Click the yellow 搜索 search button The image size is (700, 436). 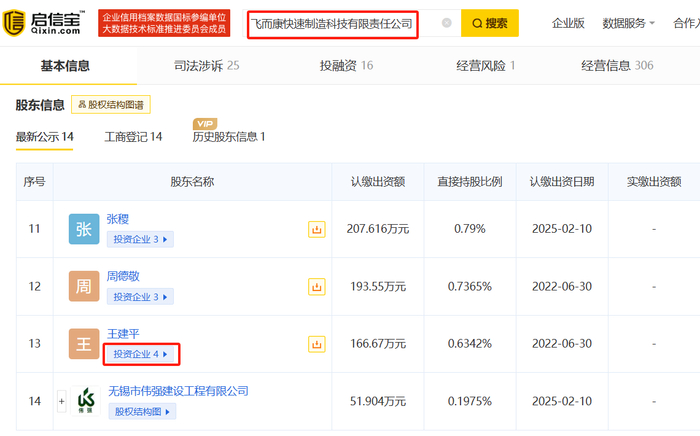[490, 23]
